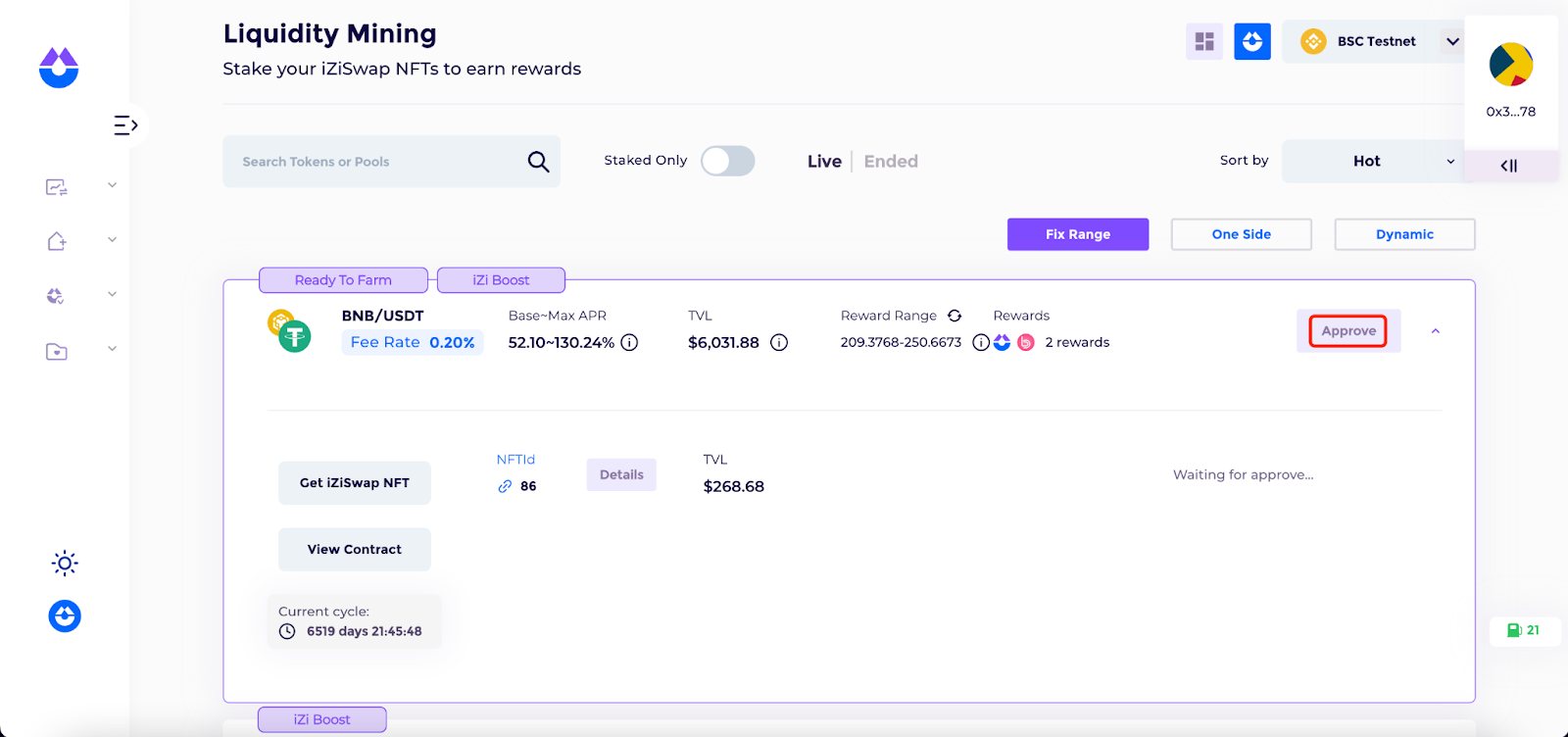Expand the sidebar with the menu arrow icon
Screen dimensions: 1568x737
125,125
